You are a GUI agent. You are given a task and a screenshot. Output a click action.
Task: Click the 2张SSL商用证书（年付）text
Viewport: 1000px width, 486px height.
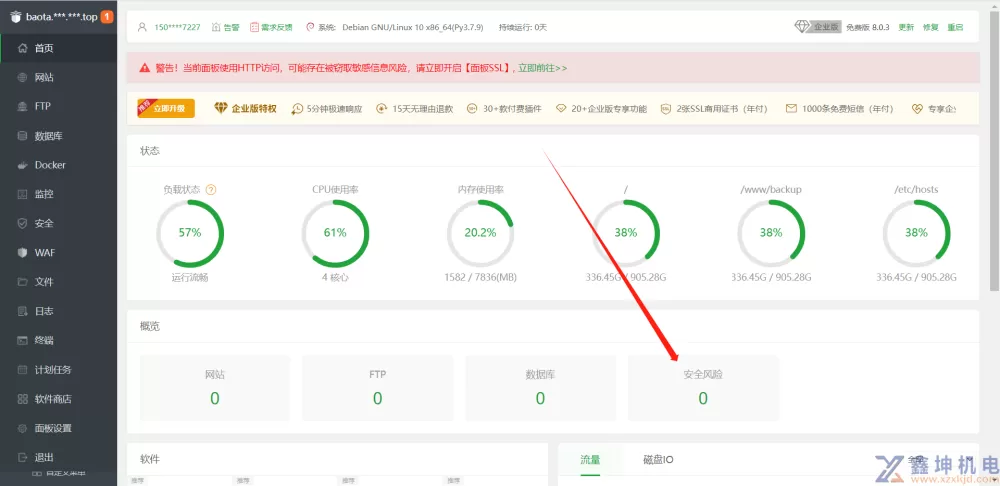(x=722, y=109)
